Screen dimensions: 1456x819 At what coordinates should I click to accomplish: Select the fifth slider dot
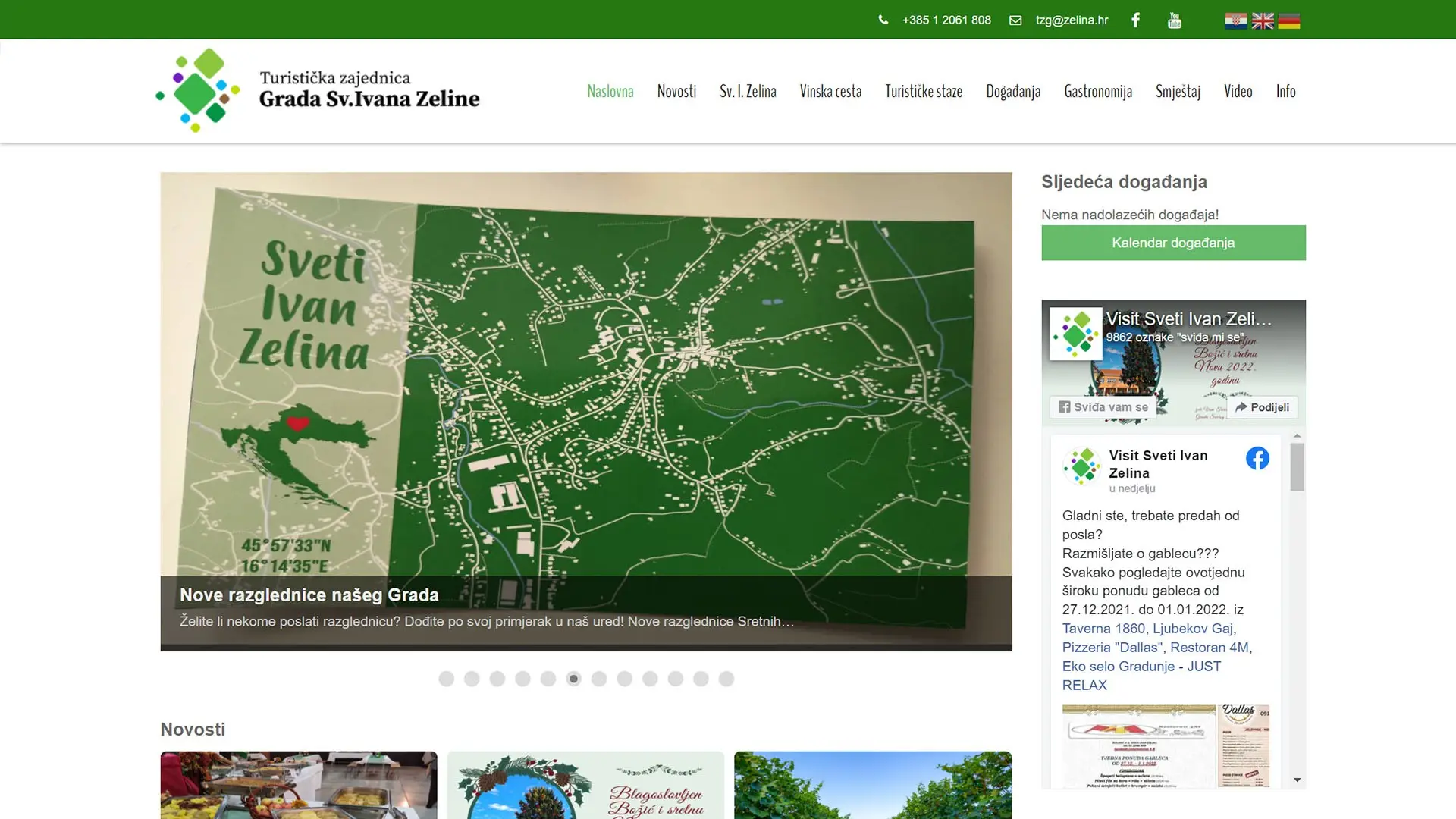click(548, 679)
